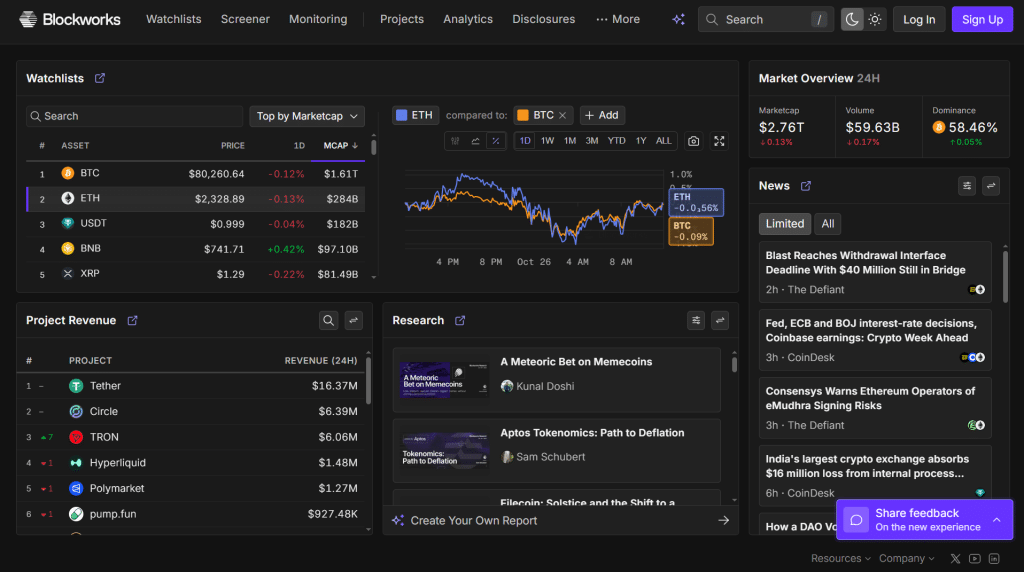Switch News to the All tab

click(x=827, y=224)
